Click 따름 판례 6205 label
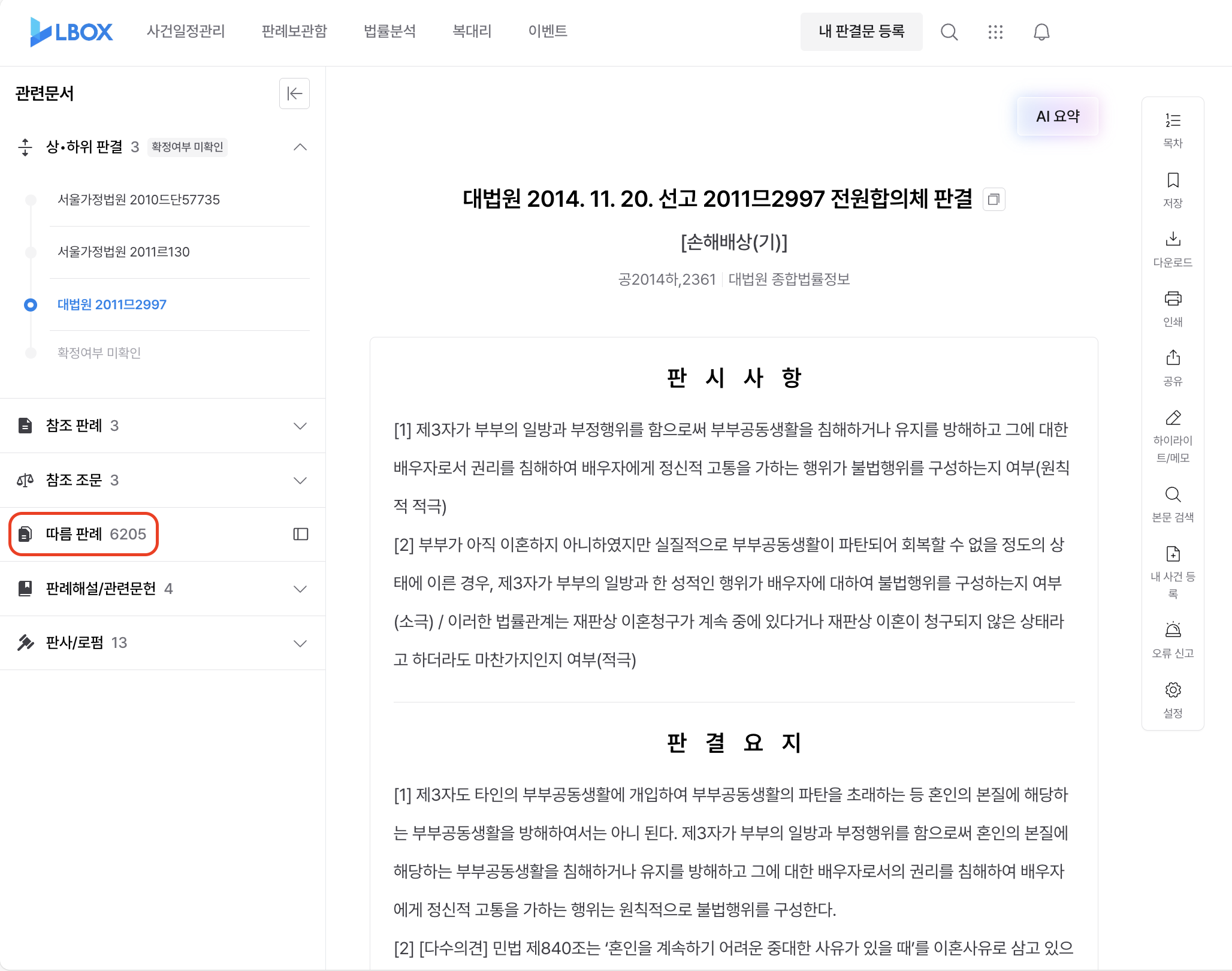This screenshot has height=971, width=1232. pyautogui.click(x=96, y=534)
